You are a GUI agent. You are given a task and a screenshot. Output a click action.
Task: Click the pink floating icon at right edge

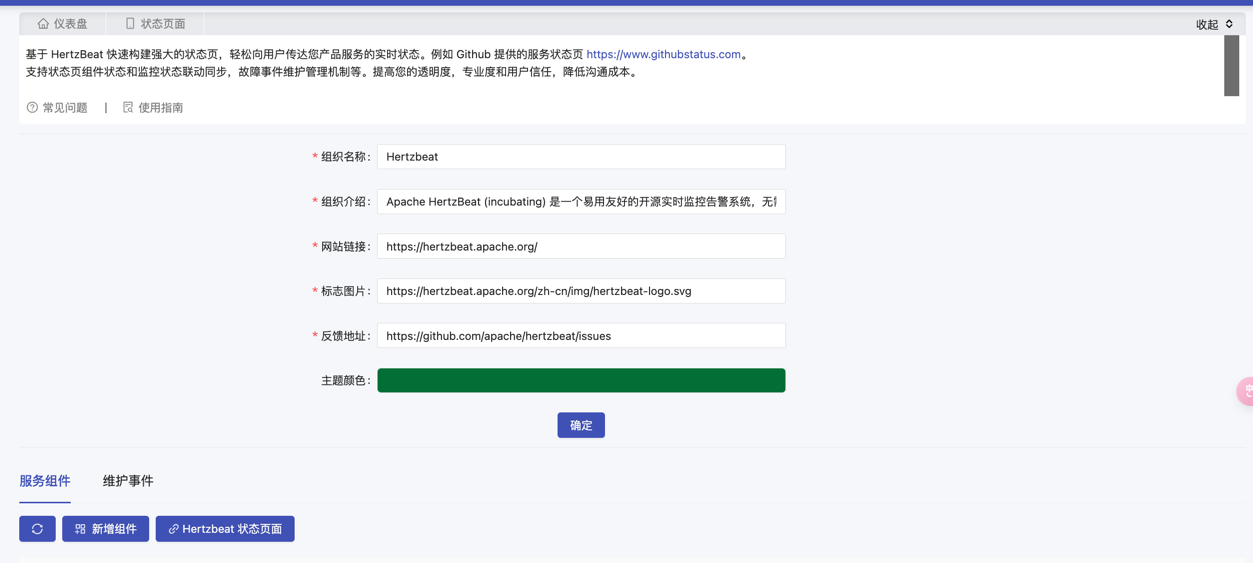[x=1245, y=391]
